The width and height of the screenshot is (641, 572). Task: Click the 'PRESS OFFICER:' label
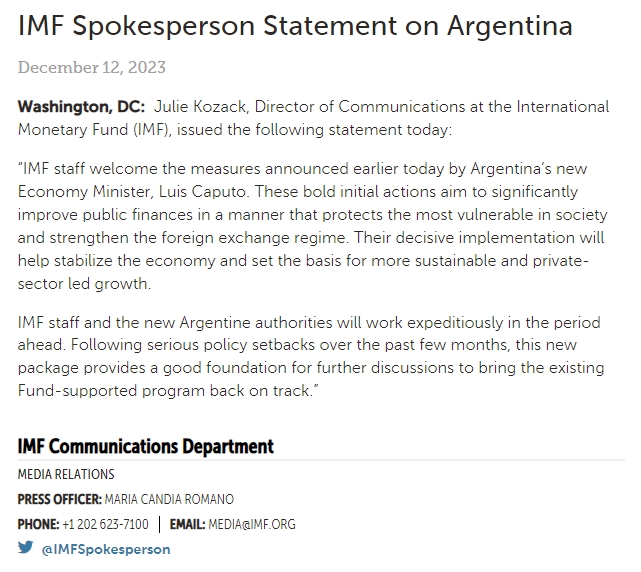pos(60,499)
